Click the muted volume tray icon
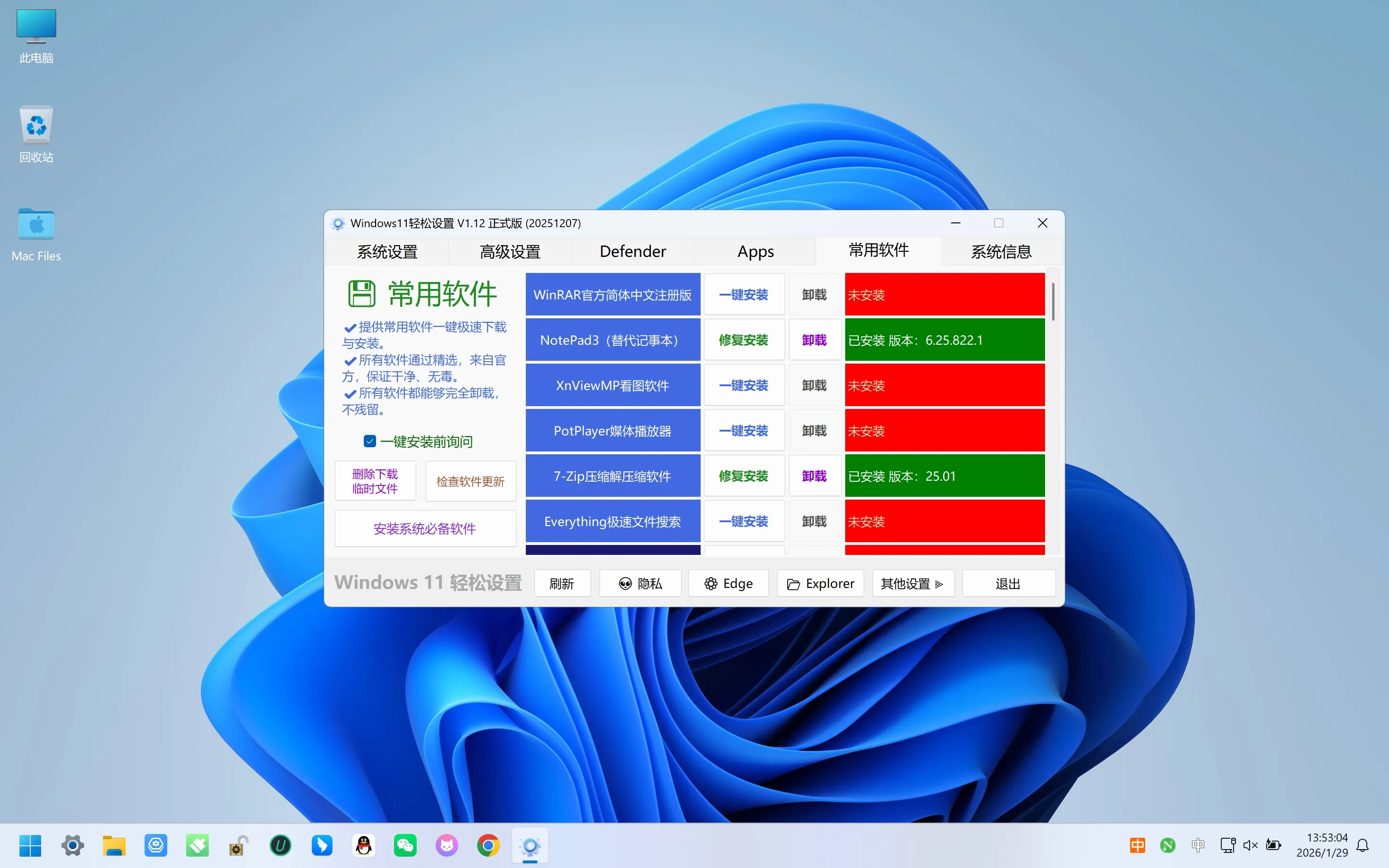The width and height of the screenshot is (1389, 868). click(1250, 845)
